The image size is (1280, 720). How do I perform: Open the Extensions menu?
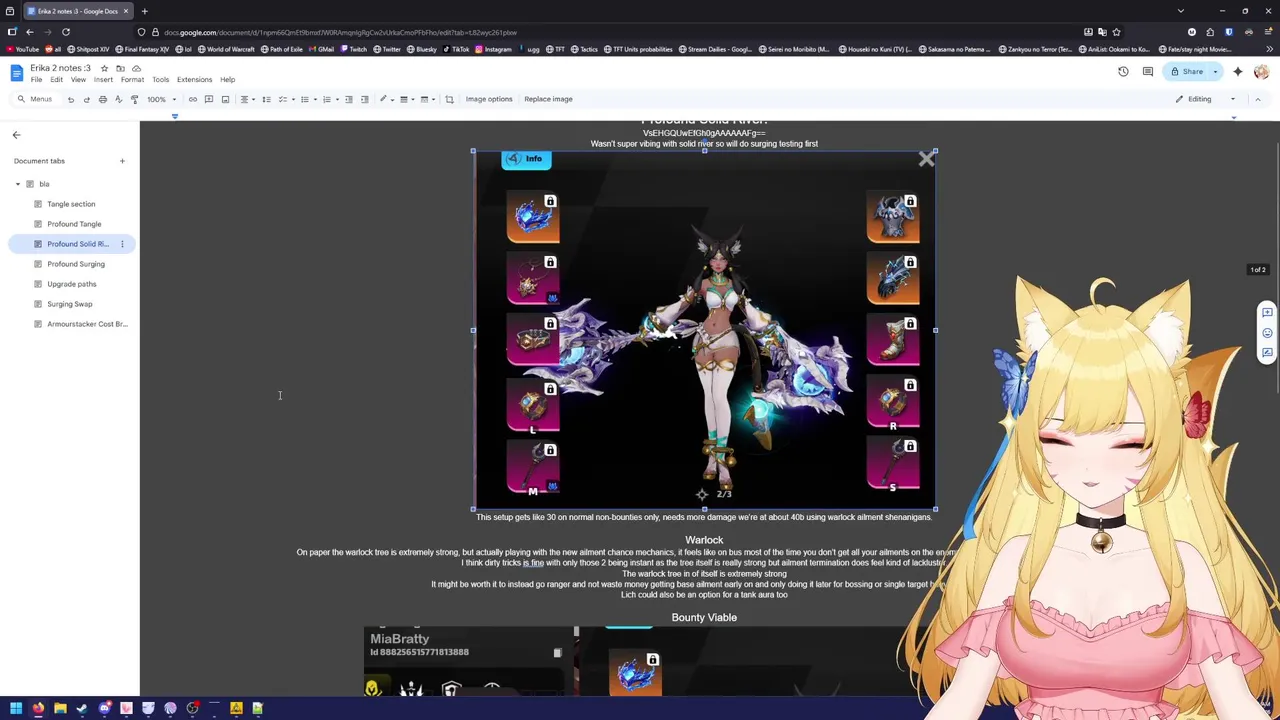click(x=194, y=80)
